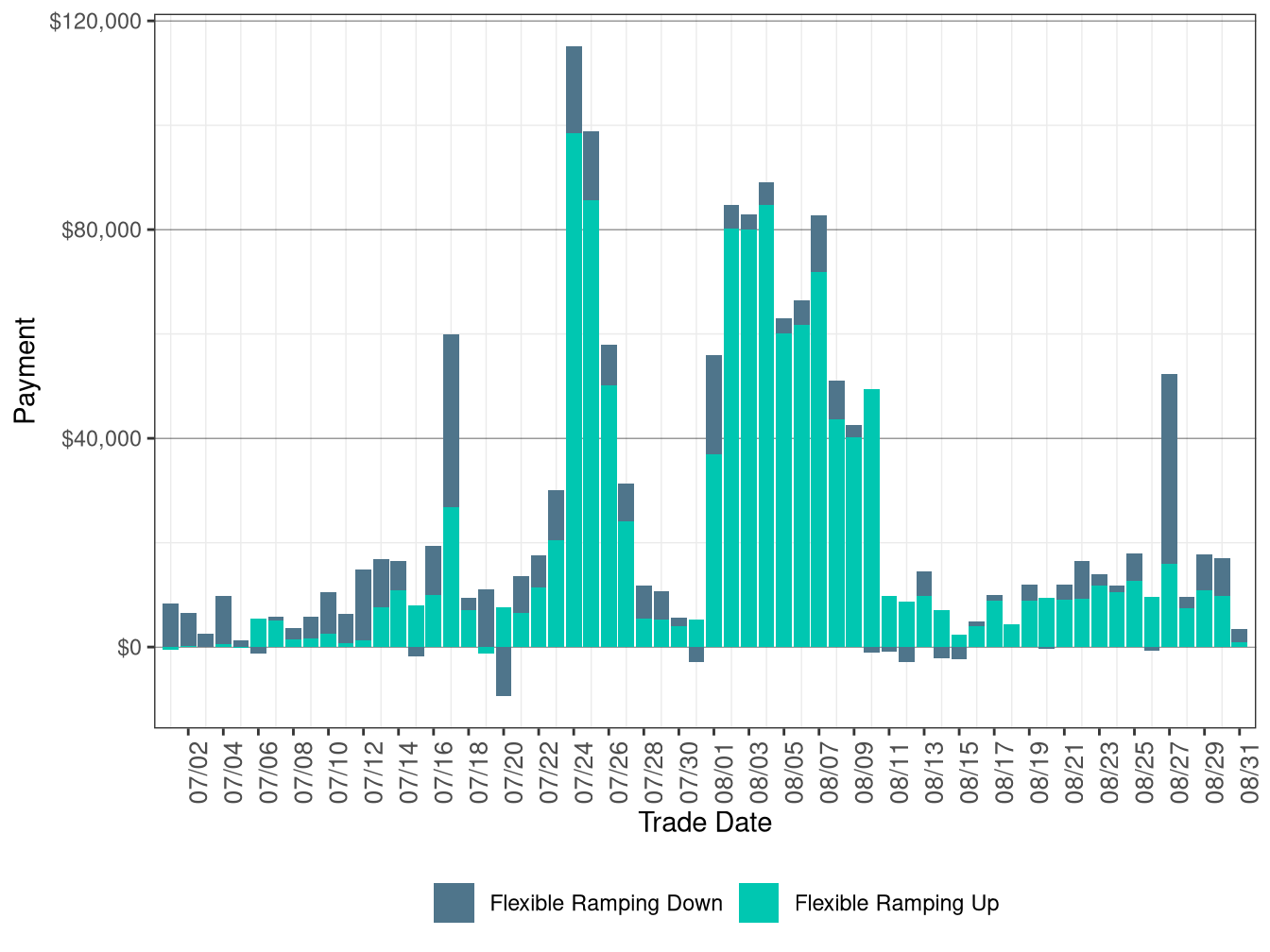Screen dimensions: 1270x952
Task: Click the dark Ramping Down segment of the 08/01 bar
Action: tap(713, 405)
